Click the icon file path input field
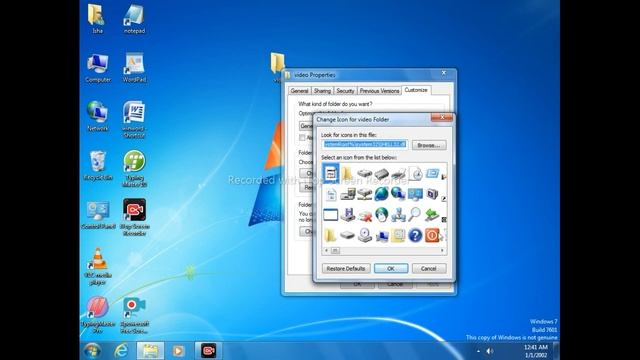Viewport: 640px width, 360px height. pos(365,144)
